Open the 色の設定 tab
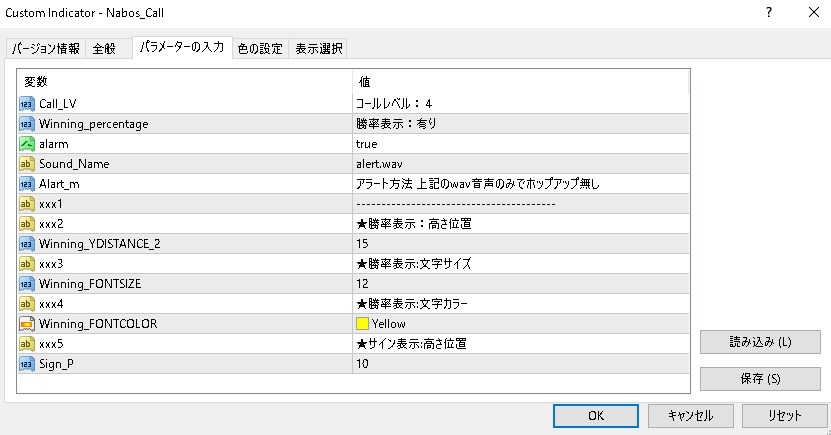 tap(260, 49)
